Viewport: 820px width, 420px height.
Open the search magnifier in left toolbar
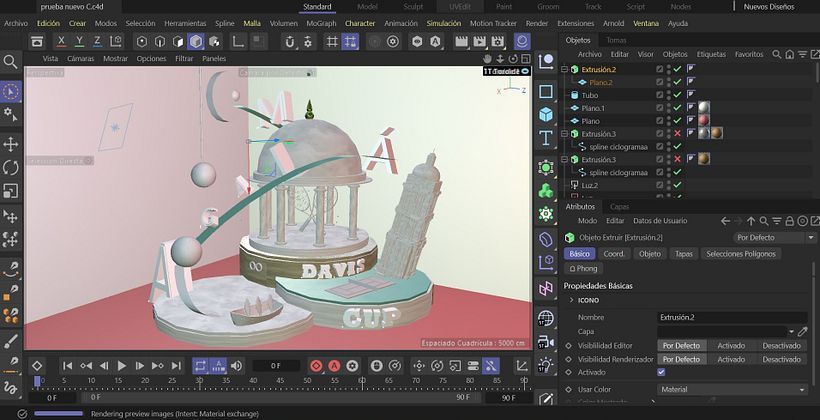click(x=10, y=62)
